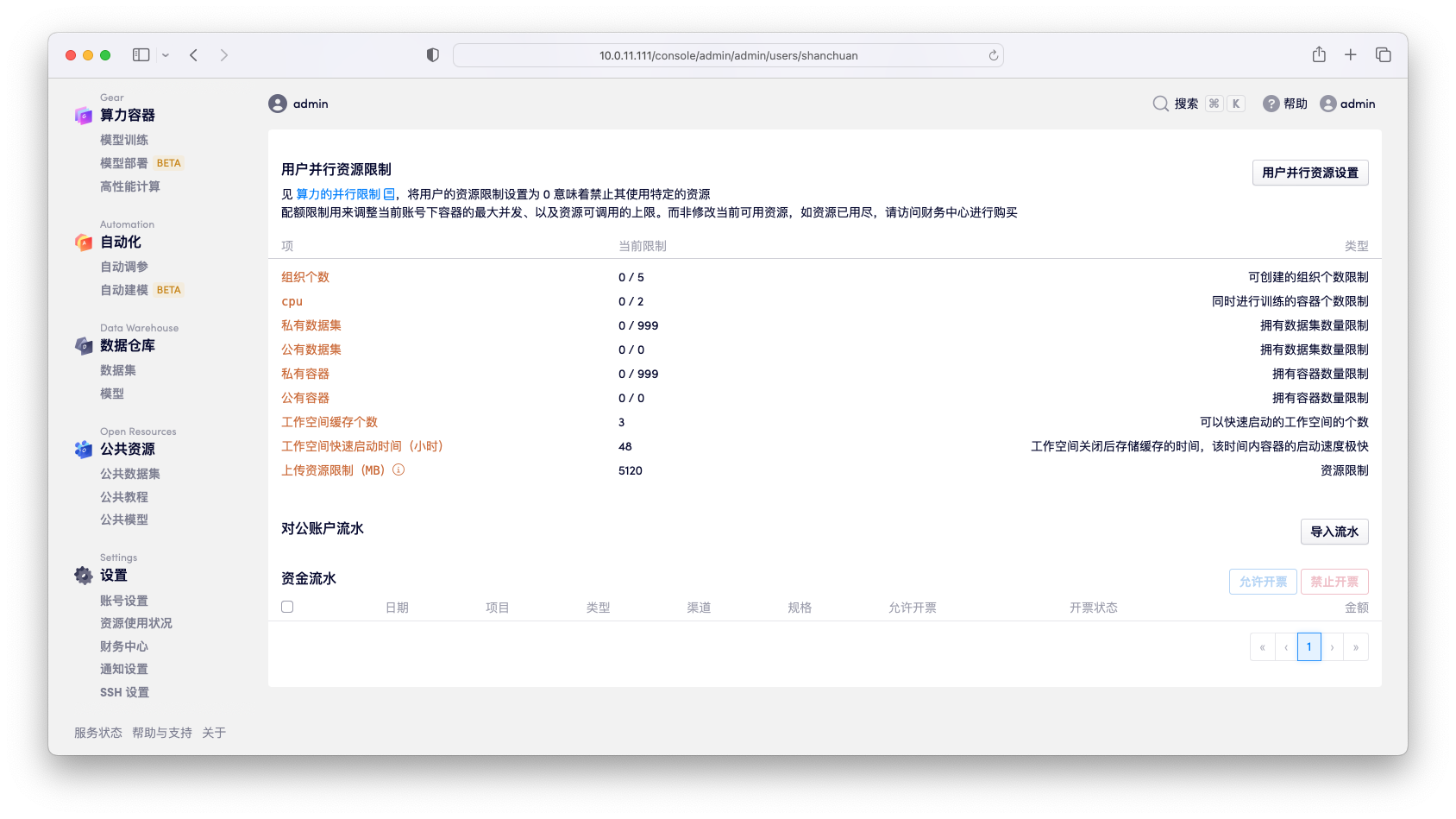Click the 数据仓库 warehouse icon
The image size is (1456, 819).
pyautogui.click(x=84, y=346)
